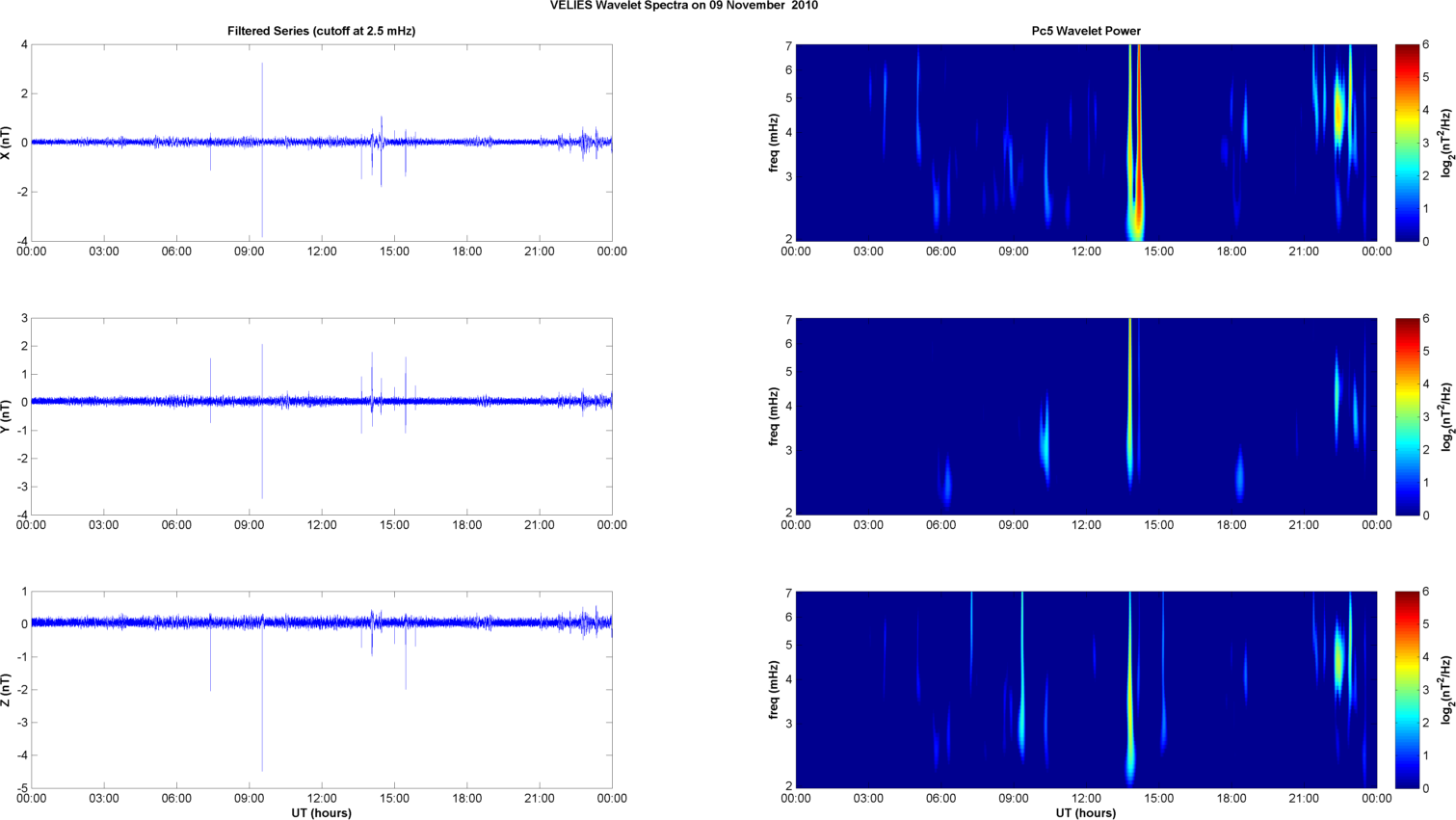The image size is (1456, 820).
Task: Click the 'Y (nT)' axis label
Action: click(8, 416)
